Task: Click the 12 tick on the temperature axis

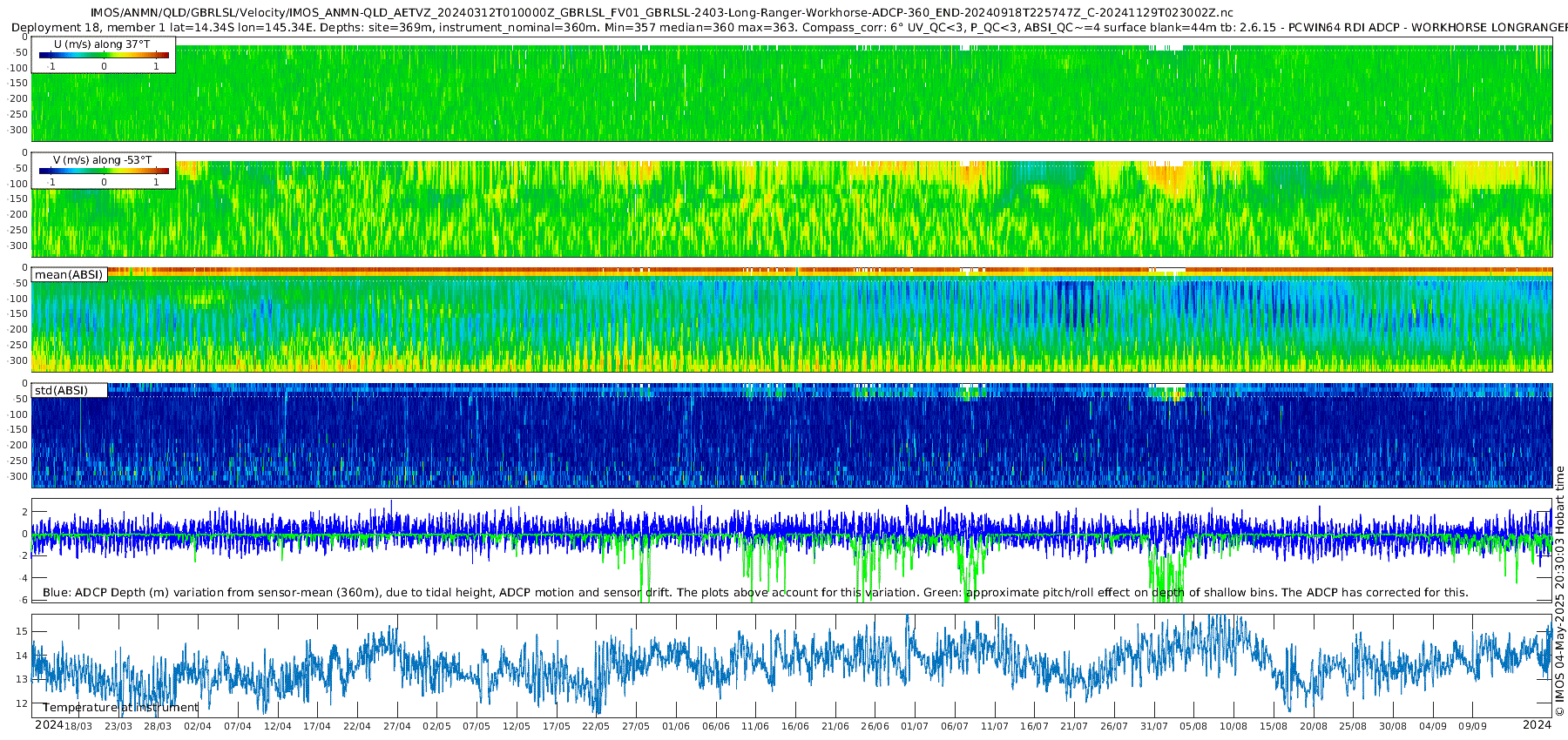Action: pos(23,703)
